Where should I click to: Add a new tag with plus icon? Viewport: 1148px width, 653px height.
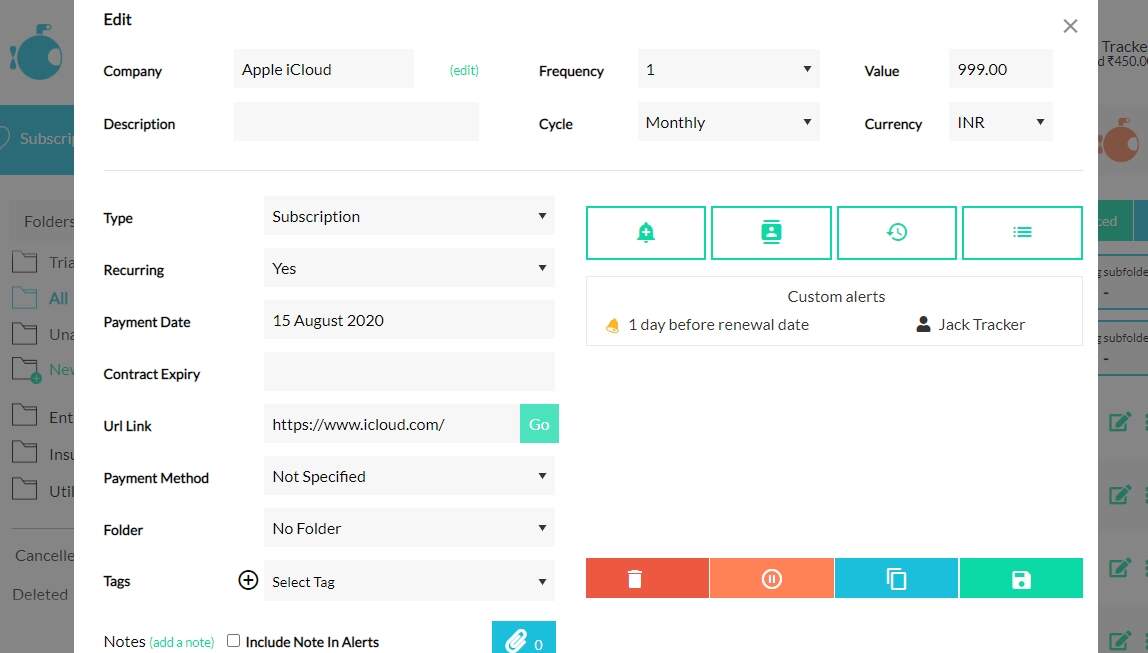point(248,580)
